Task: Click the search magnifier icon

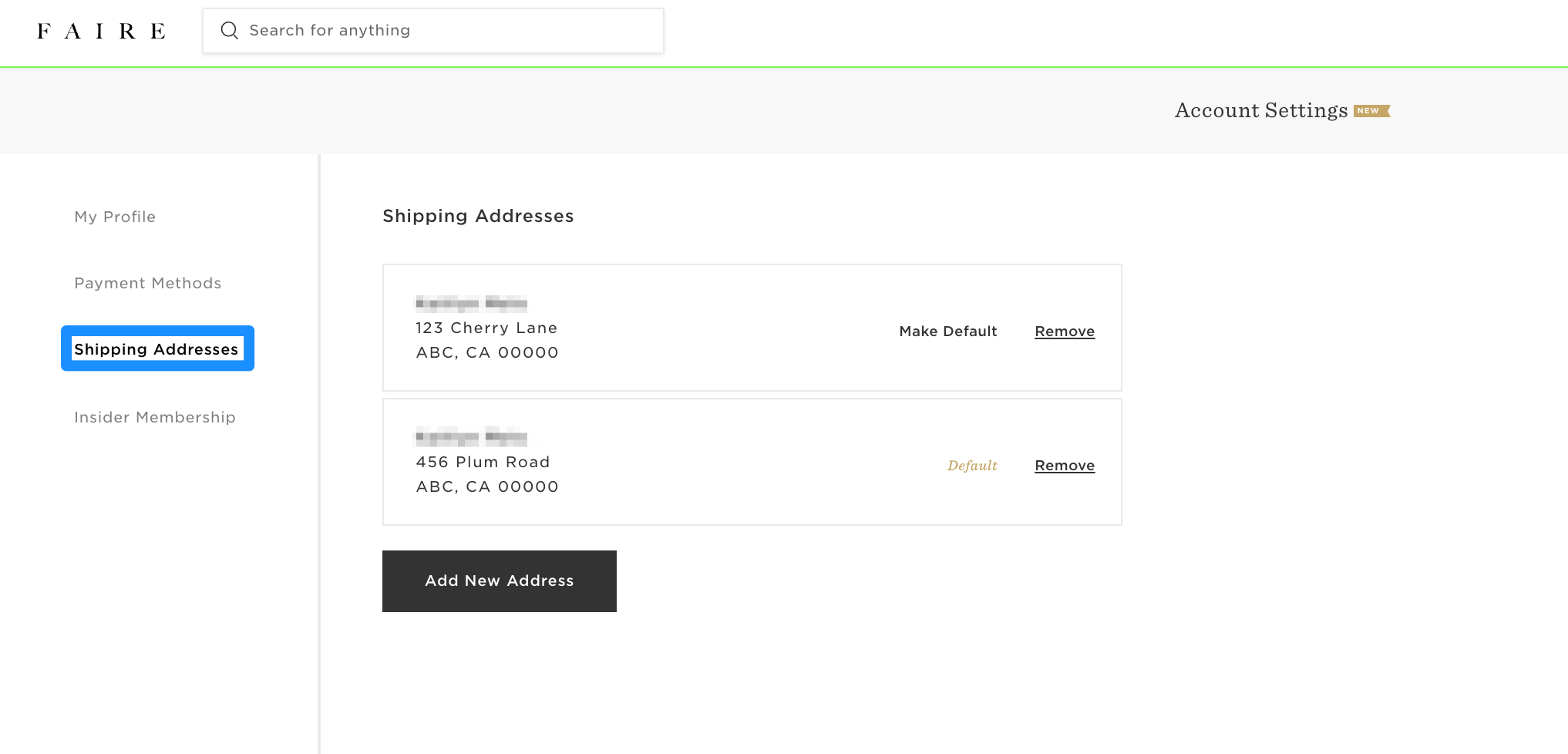Action: click(x=229, y=31)
